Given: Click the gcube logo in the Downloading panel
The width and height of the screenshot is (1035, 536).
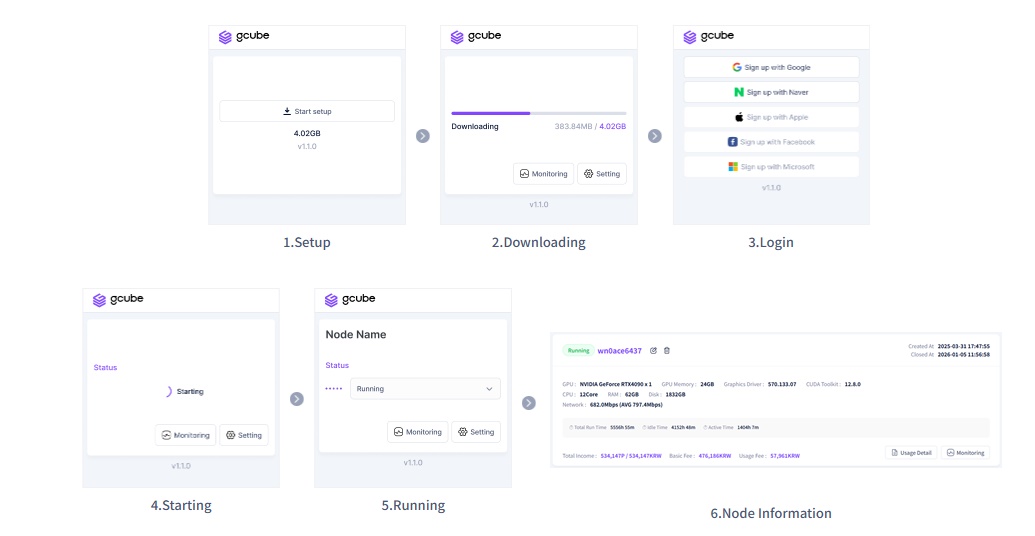Looking at the screenshot, I should tap(475, 36).
